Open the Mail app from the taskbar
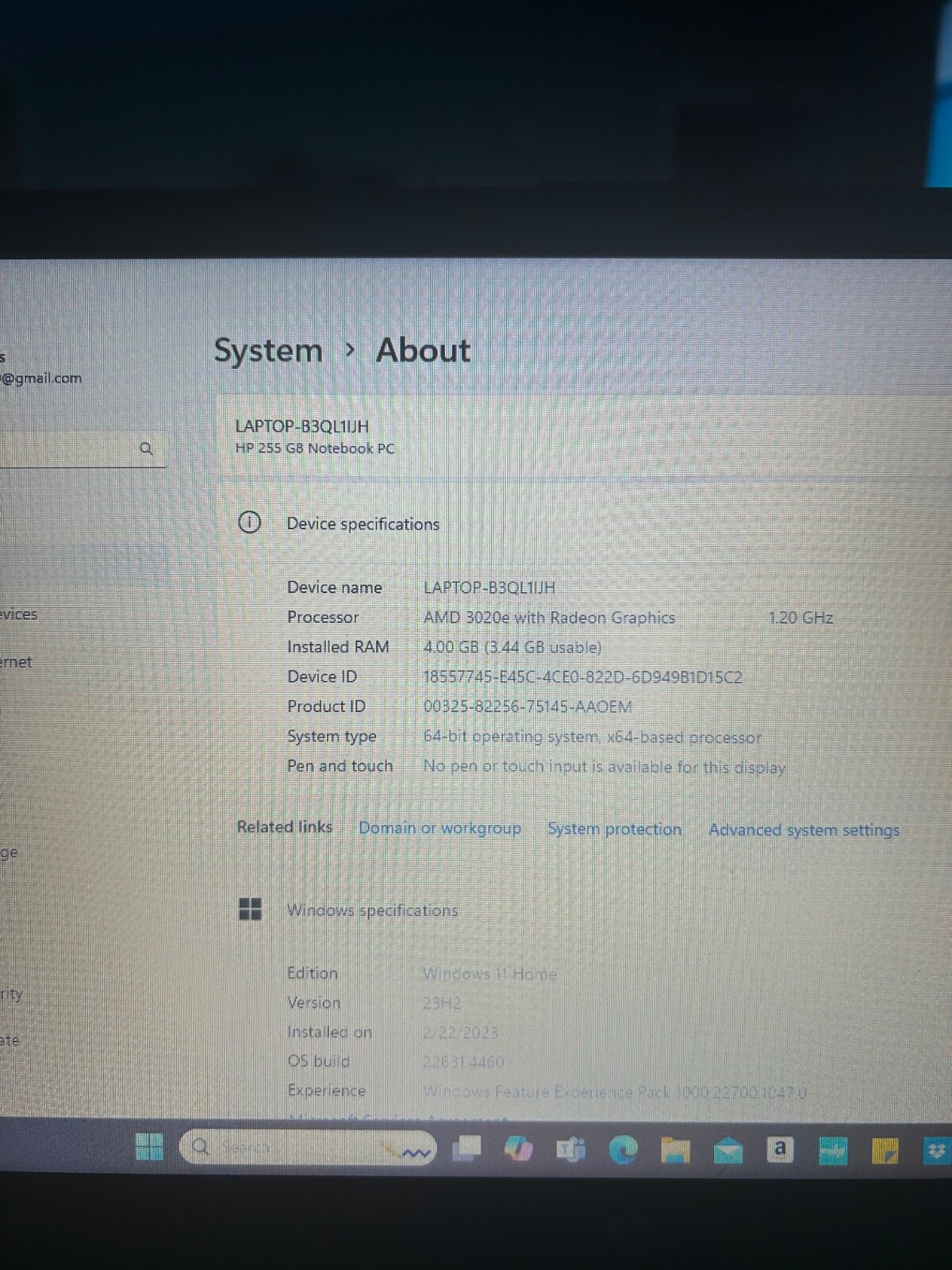This screenshot has height=1270, width=952. (x=727, y=1150)
